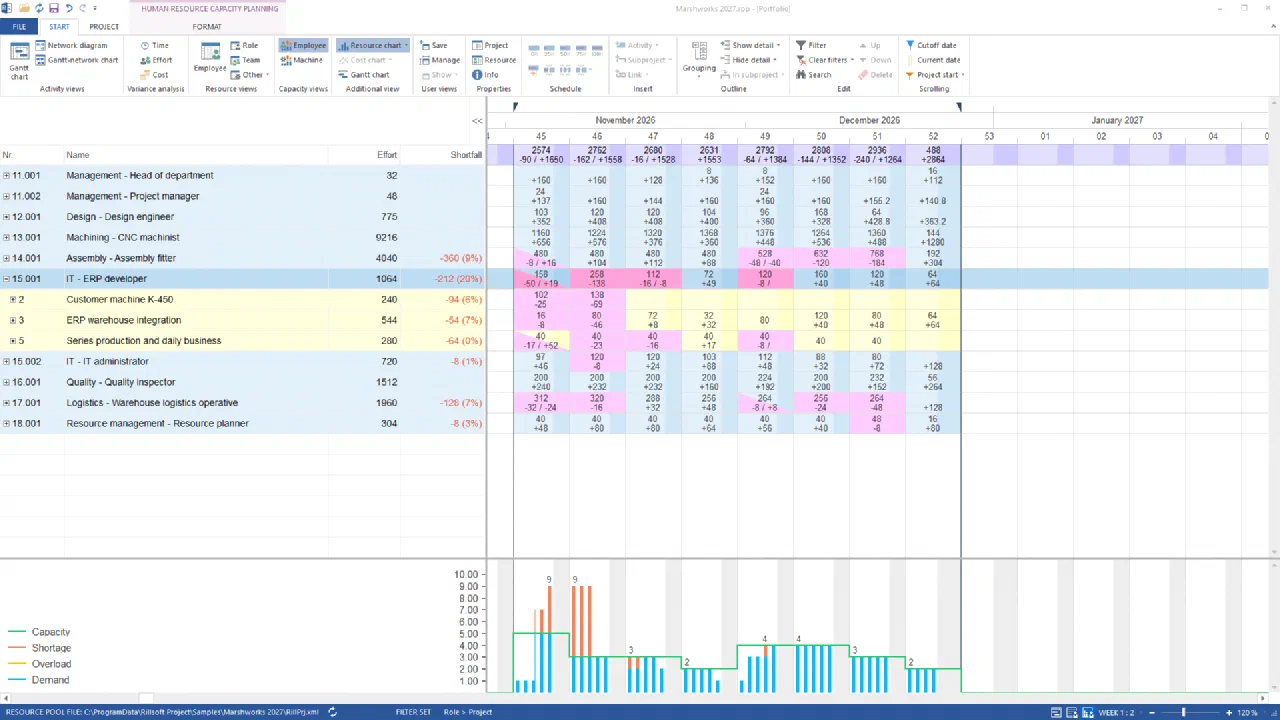Open the Hide detail dropdown
Image resolution: width=1280 pixels, height=720 pixels.
tap(749, 60)
